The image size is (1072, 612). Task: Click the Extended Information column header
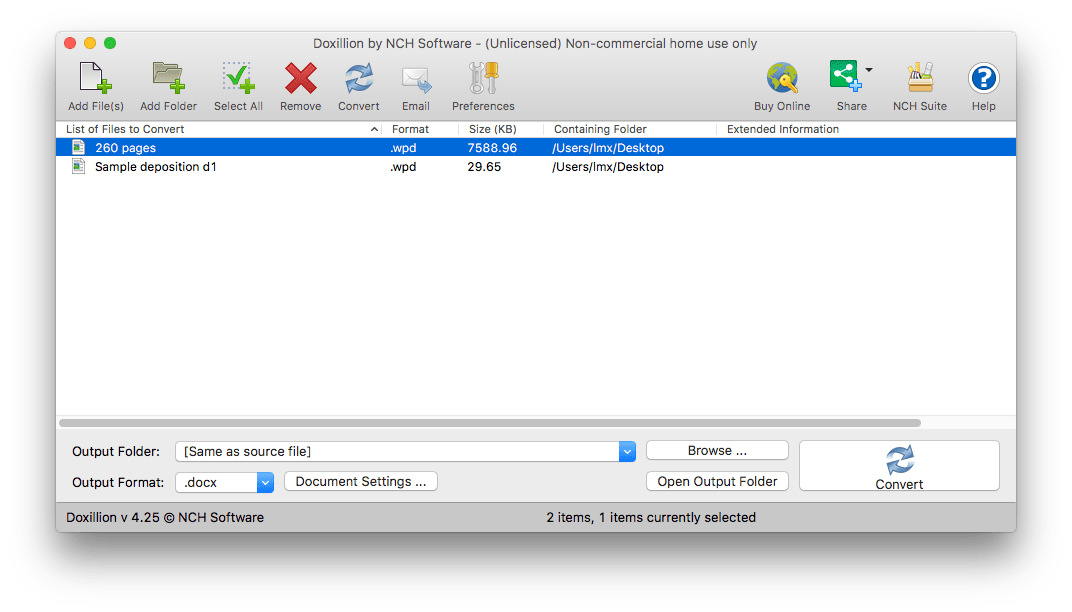[783, 129]
